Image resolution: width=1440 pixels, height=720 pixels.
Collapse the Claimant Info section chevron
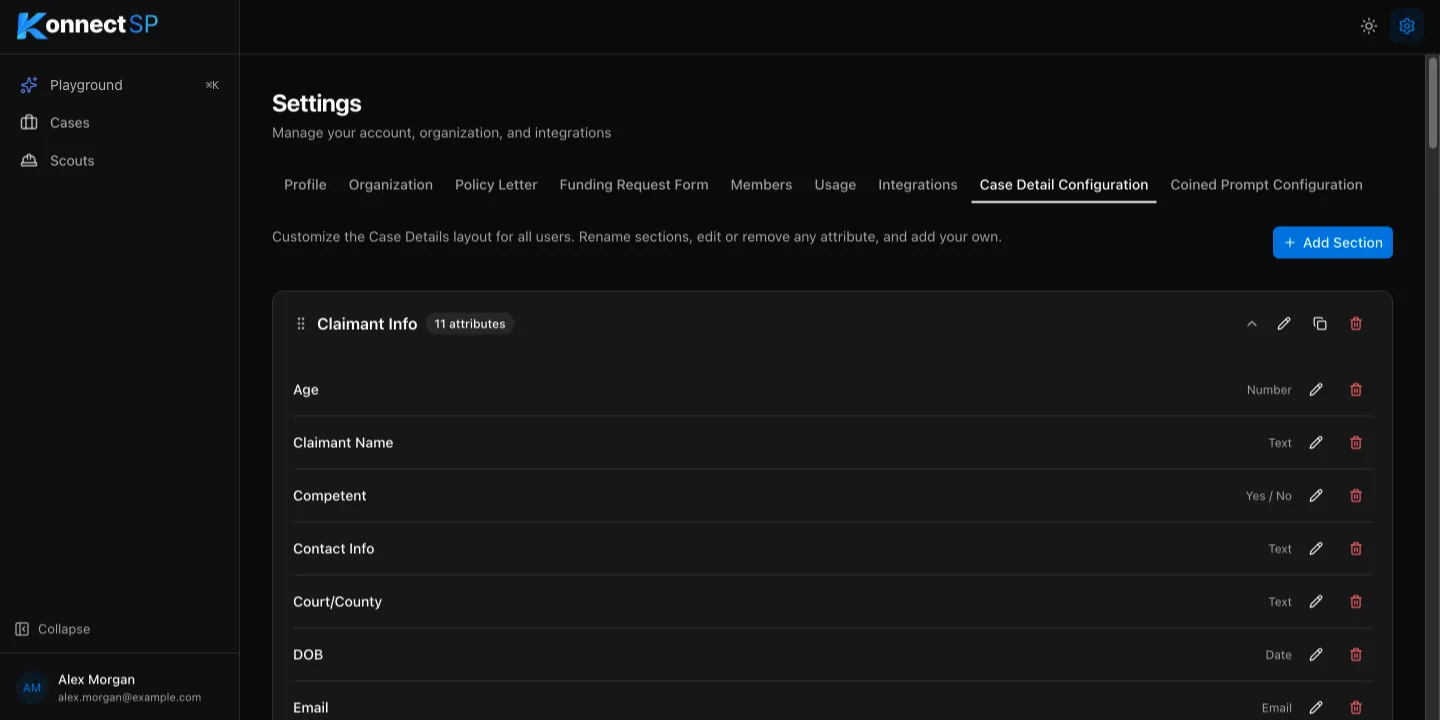pos(1251,324)
